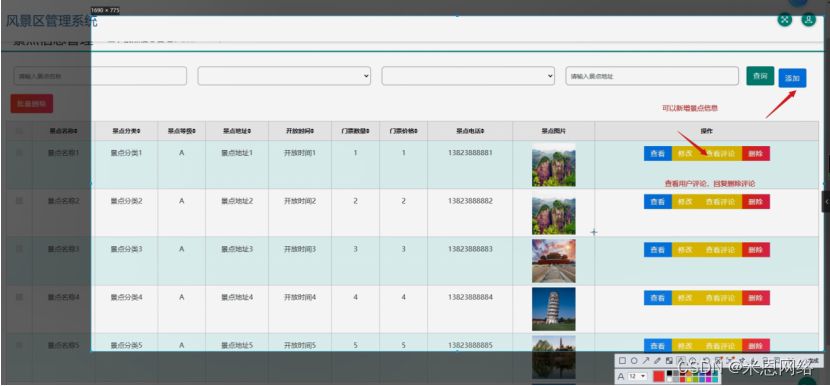
Task: Sort by 门票价格 column header
Action: [x=403, y=131]
